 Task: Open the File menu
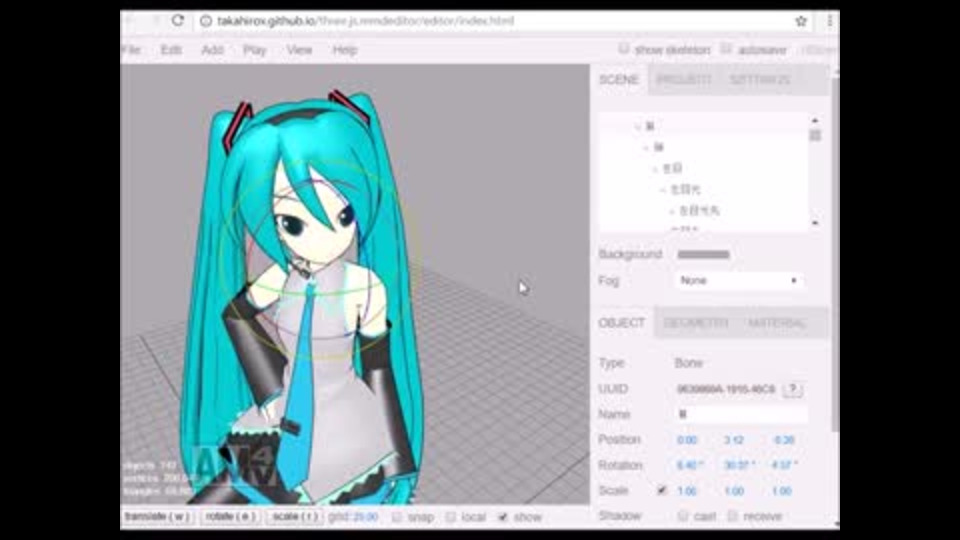coord(131,50)
